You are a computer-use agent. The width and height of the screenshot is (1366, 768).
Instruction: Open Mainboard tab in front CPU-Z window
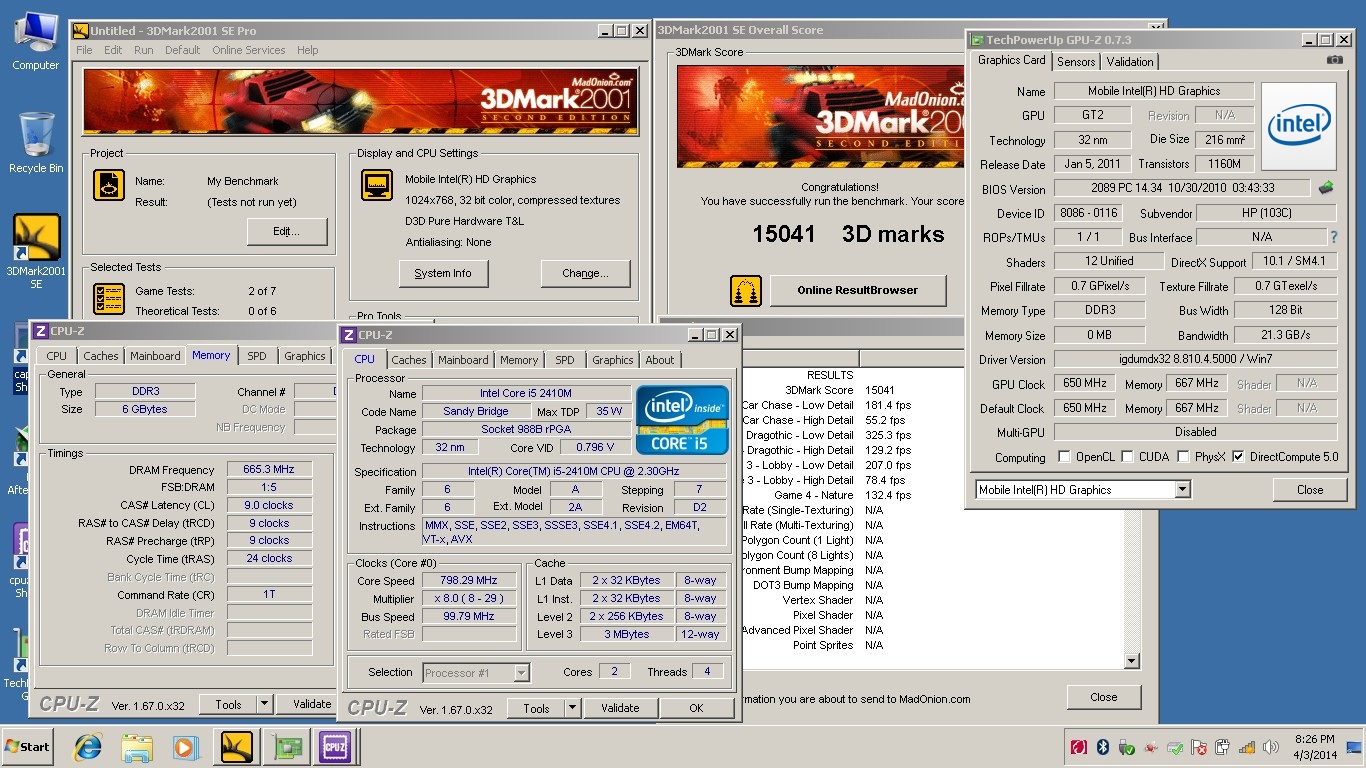pyautogui.click(x=463, y=360)
